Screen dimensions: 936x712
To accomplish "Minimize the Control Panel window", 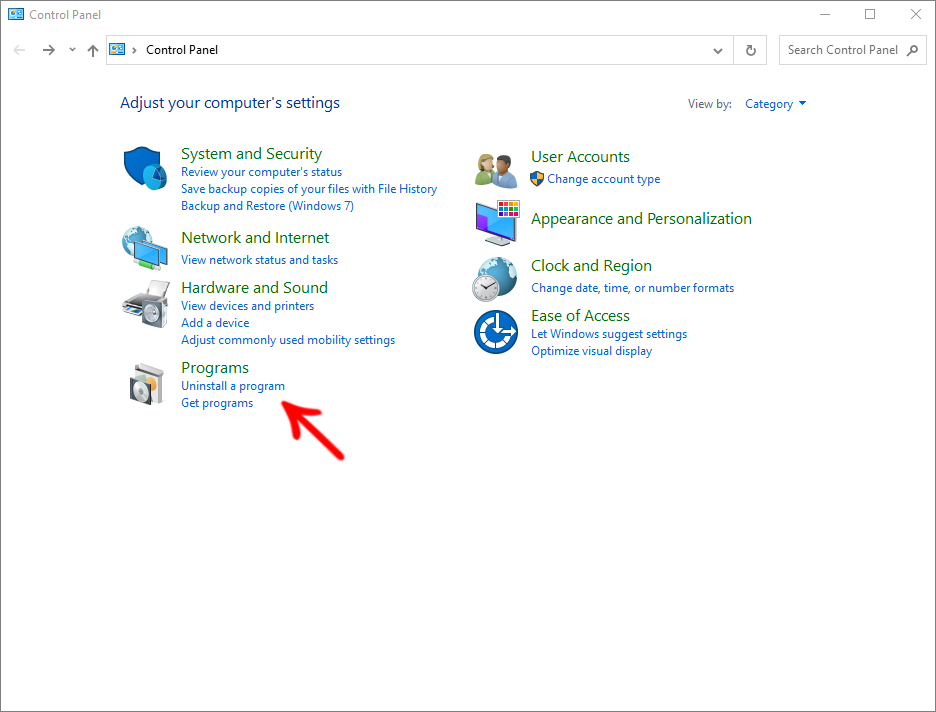I will click(825, 14).
